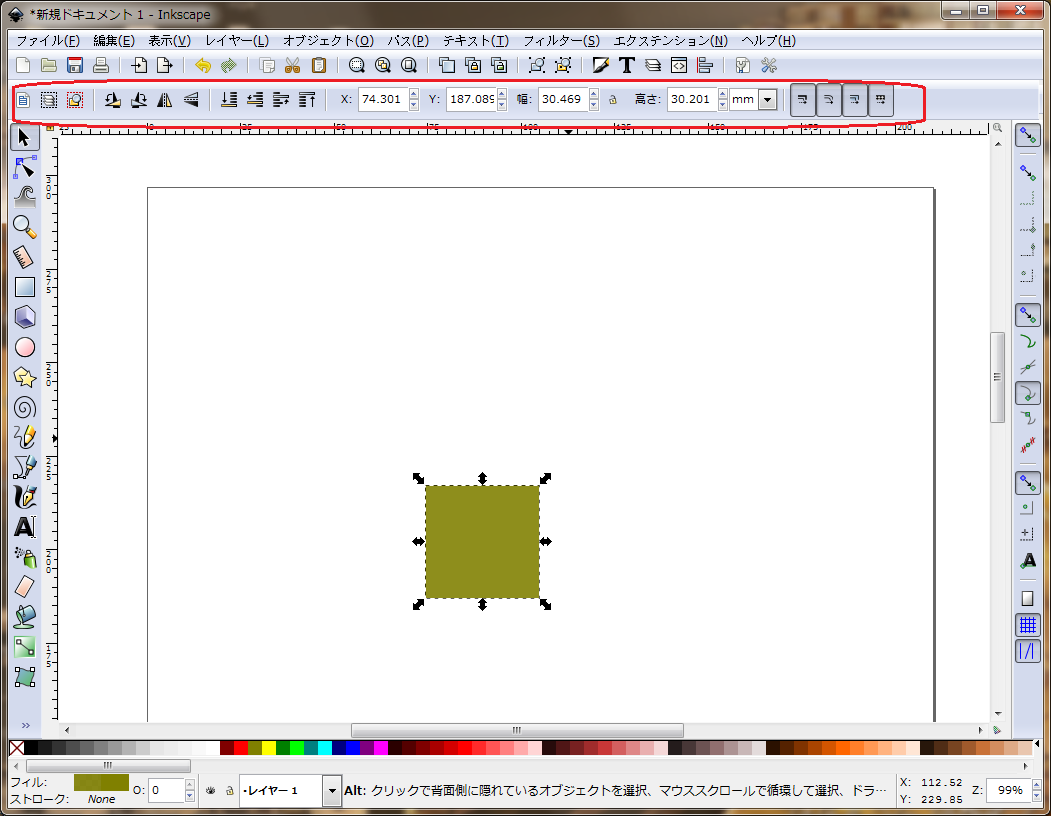This screenshot has width=1051, height=816.
Task: Click the Undo button
Action: point(201,65)
